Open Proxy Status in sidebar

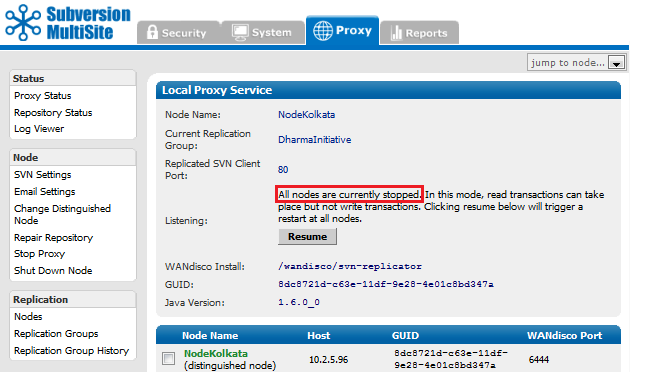click(42, 96)
